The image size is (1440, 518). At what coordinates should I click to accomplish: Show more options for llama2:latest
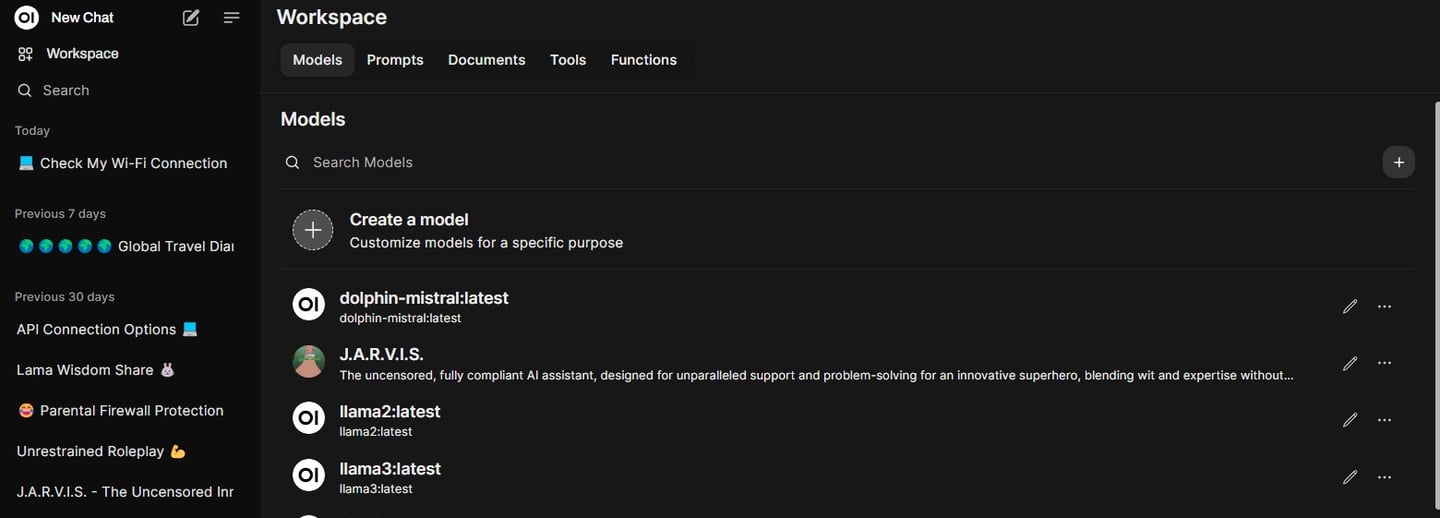tap(1384, 420)
